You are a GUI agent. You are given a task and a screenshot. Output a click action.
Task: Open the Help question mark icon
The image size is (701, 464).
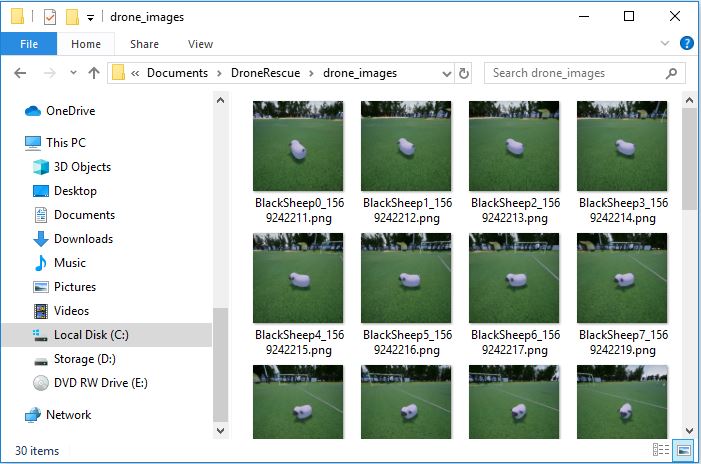[x=687, y=43]
